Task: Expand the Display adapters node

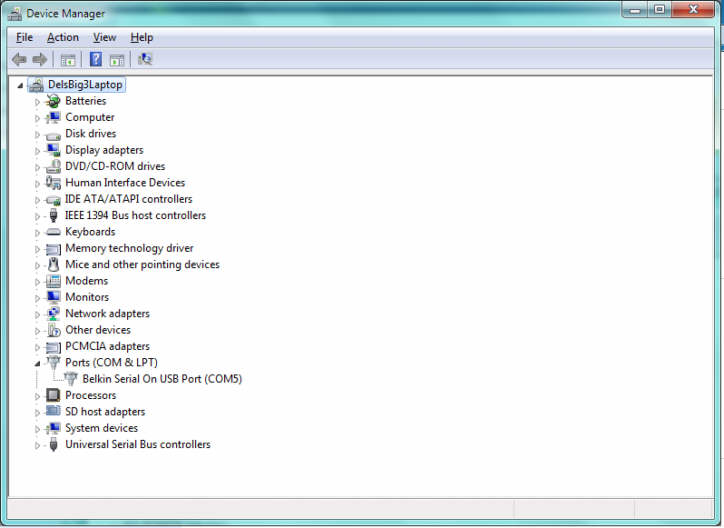Action: click(37, 150)
